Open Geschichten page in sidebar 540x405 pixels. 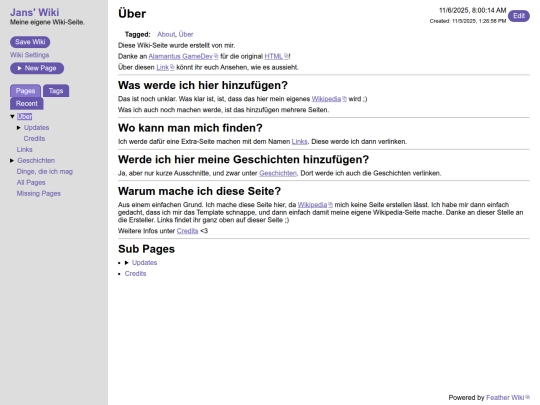coord(36,160)
